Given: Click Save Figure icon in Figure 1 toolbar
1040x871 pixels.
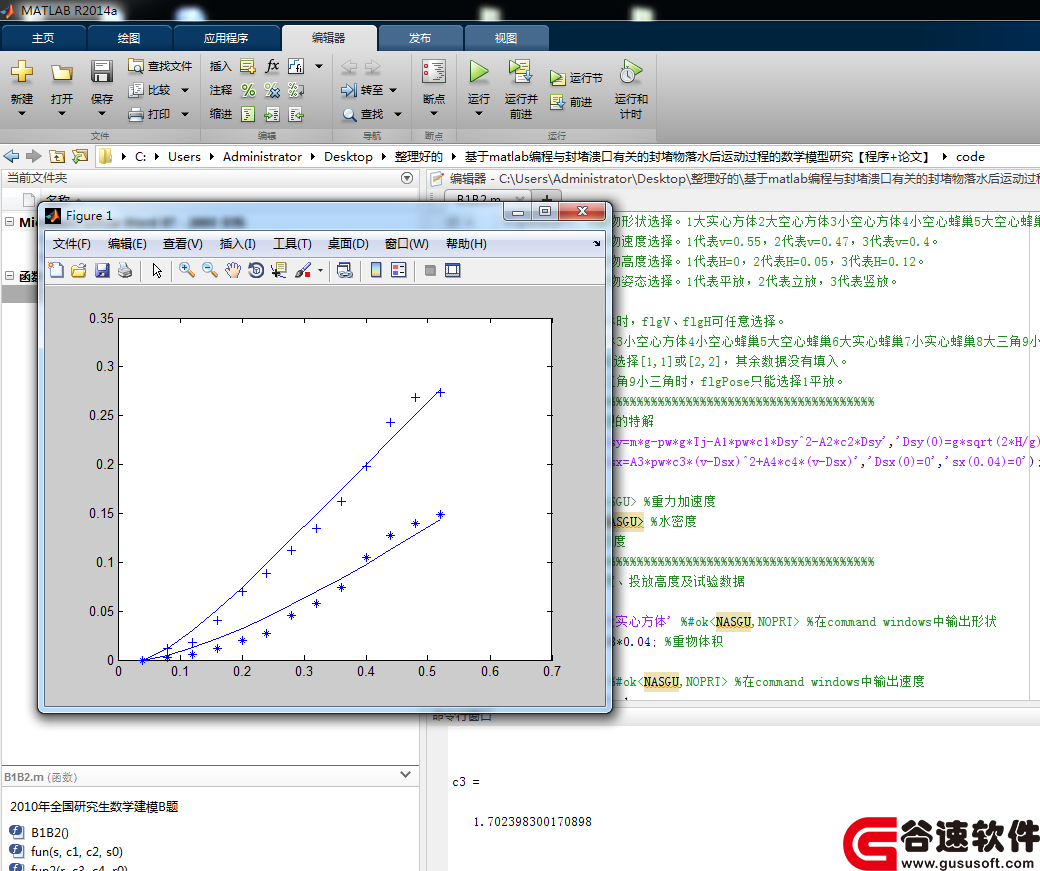Looking at the screenshot, I should click(102, 270).
